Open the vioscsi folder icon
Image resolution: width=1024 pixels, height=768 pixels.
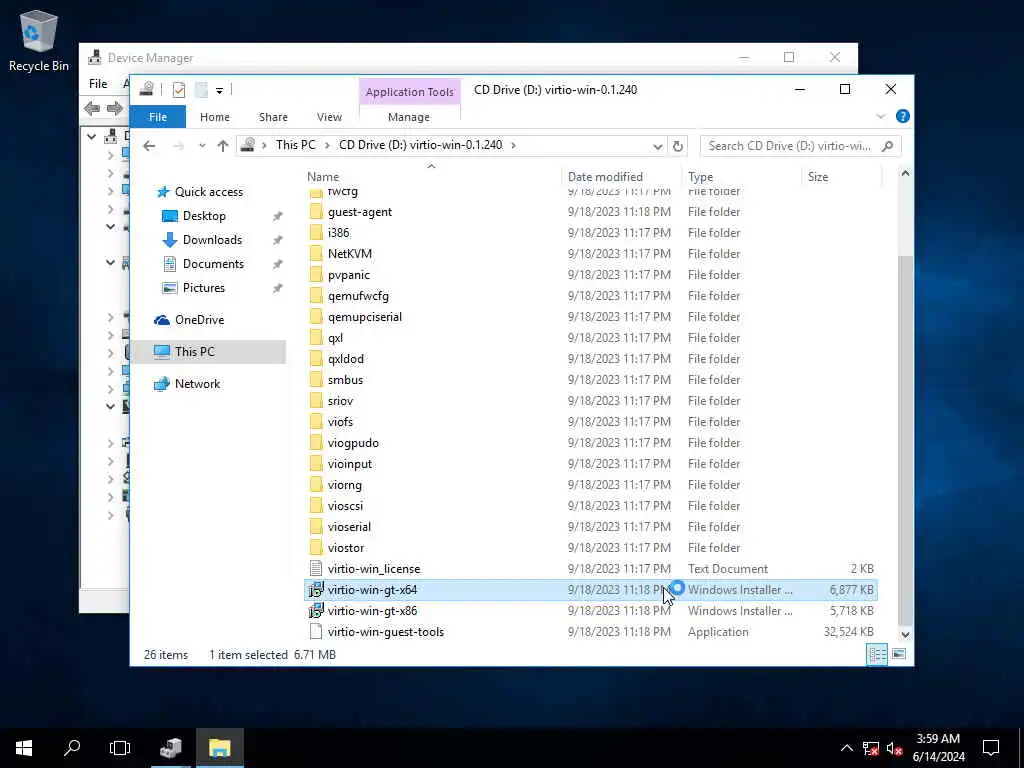[x=316, y=505]
